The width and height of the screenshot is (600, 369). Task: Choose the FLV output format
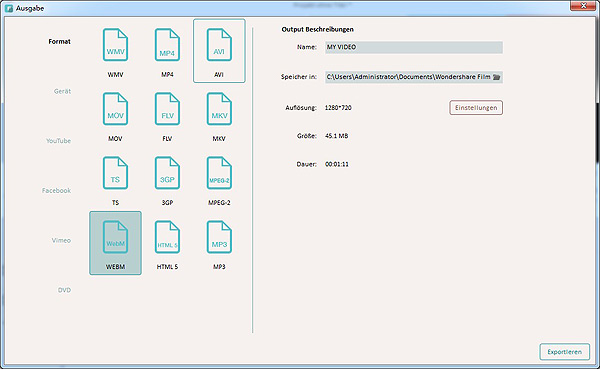coord(167,109)
